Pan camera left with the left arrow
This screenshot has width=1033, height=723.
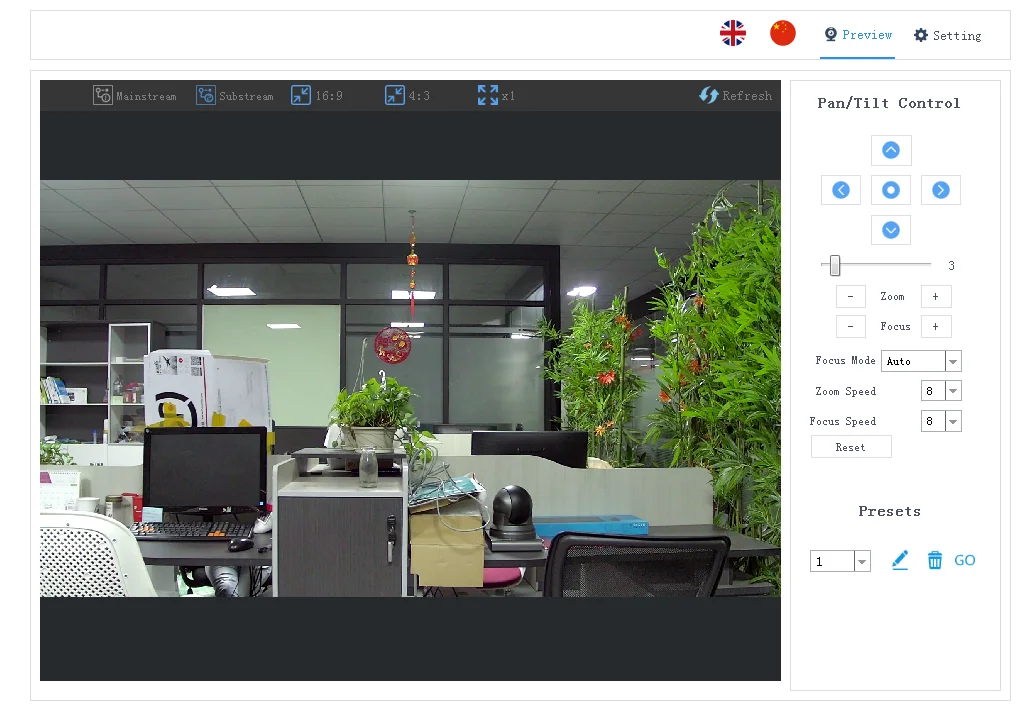point(840,190)
